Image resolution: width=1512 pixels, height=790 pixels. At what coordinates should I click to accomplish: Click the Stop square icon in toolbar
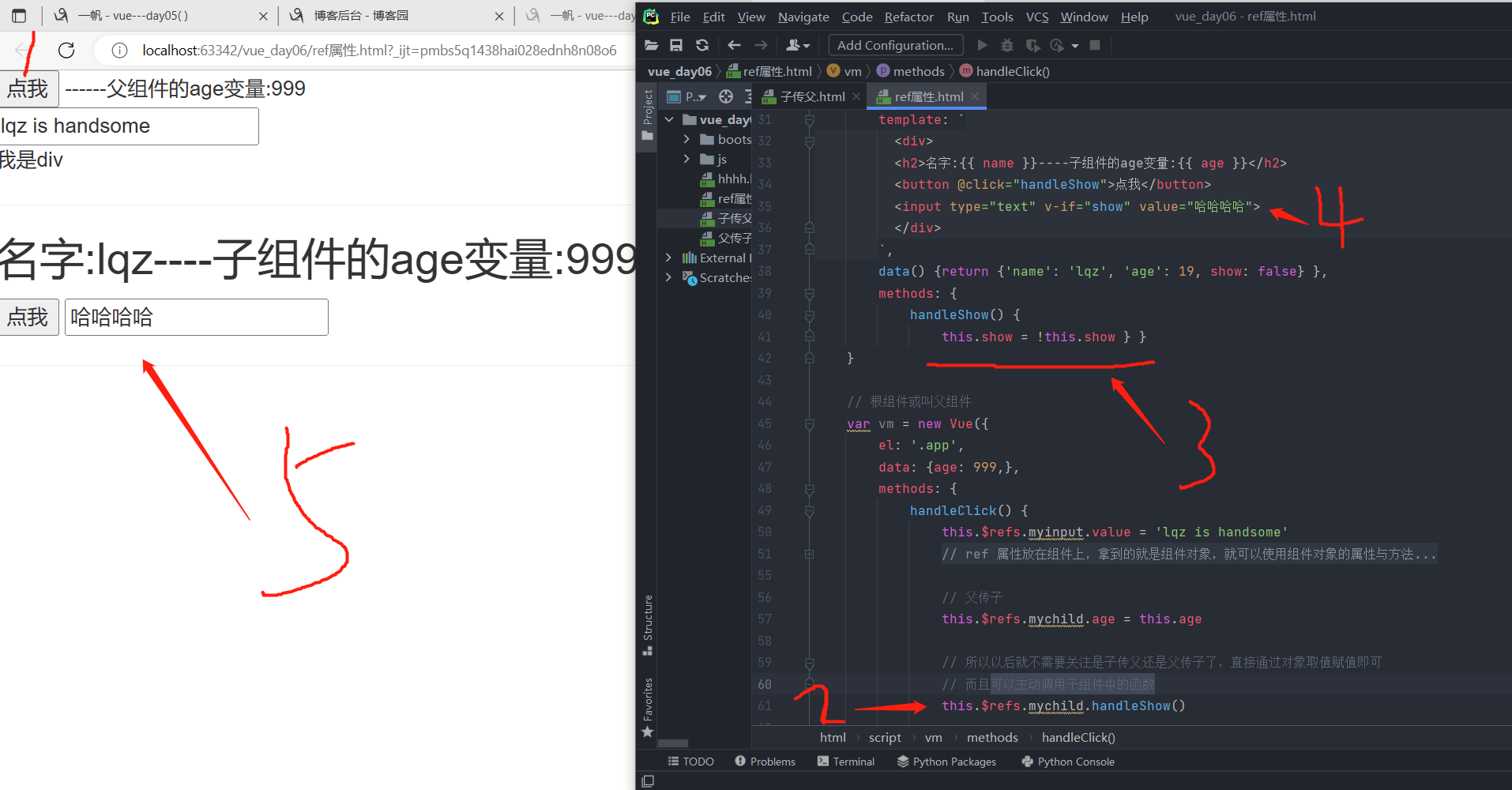click(1095, 45)
